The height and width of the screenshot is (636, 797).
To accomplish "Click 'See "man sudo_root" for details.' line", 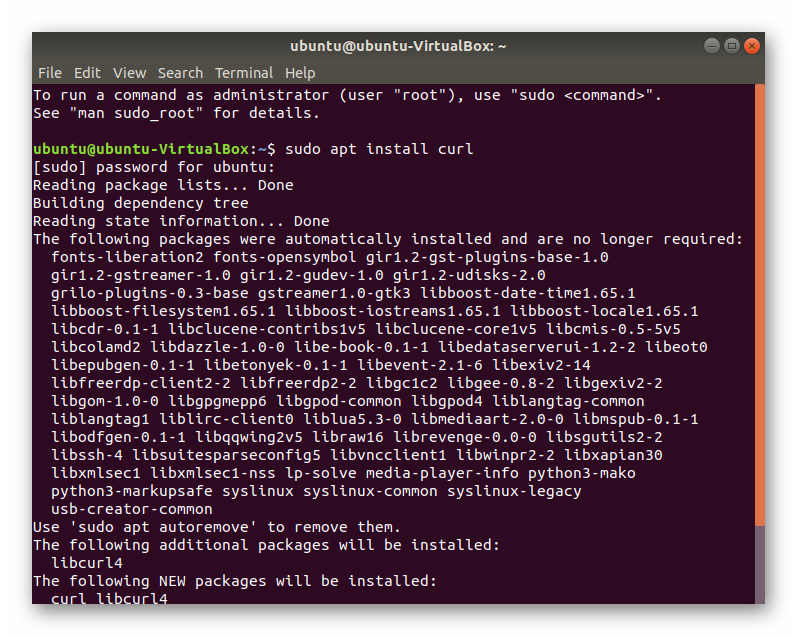I will point(176,113).
